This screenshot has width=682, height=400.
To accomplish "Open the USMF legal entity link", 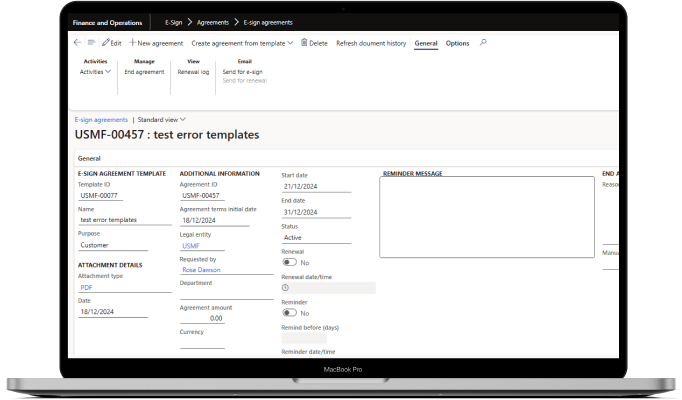I will tap(191, 246).
